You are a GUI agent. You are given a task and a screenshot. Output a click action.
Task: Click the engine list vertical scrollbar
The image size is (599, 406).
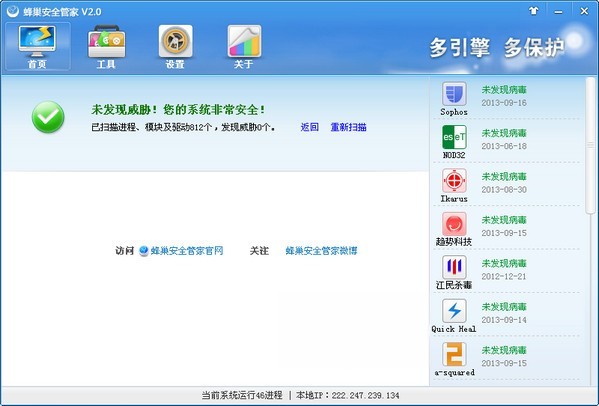[x=591, y=145]
